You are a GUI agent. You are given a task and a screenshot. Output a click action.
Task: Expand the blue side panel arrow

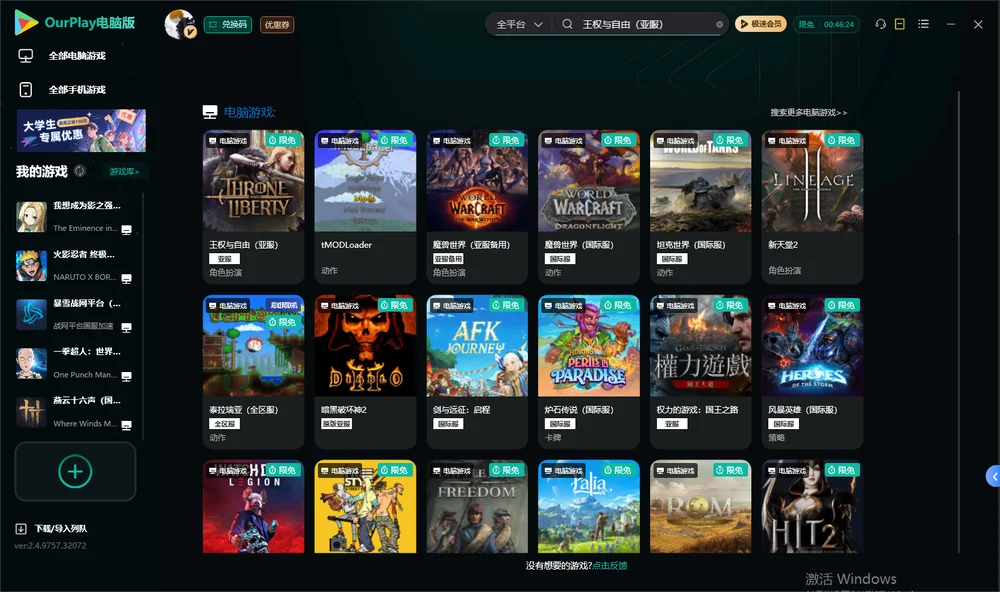(x=993, y=477)
